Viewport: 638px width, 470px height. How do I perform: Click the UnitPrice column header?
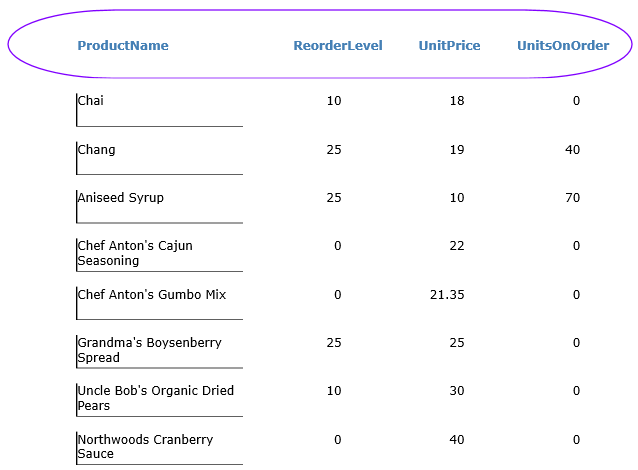click(x=449, y=46)
